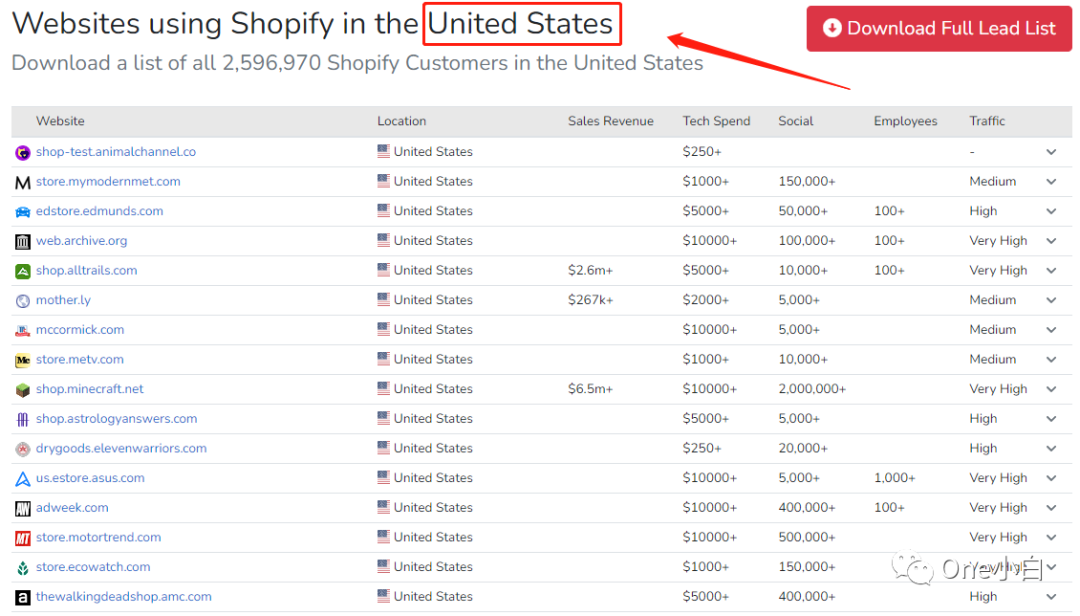This screenshot has width=1080, height=616.
Task: Click the store.mymodernmet.com favicon icon
Action: (23, 182)
